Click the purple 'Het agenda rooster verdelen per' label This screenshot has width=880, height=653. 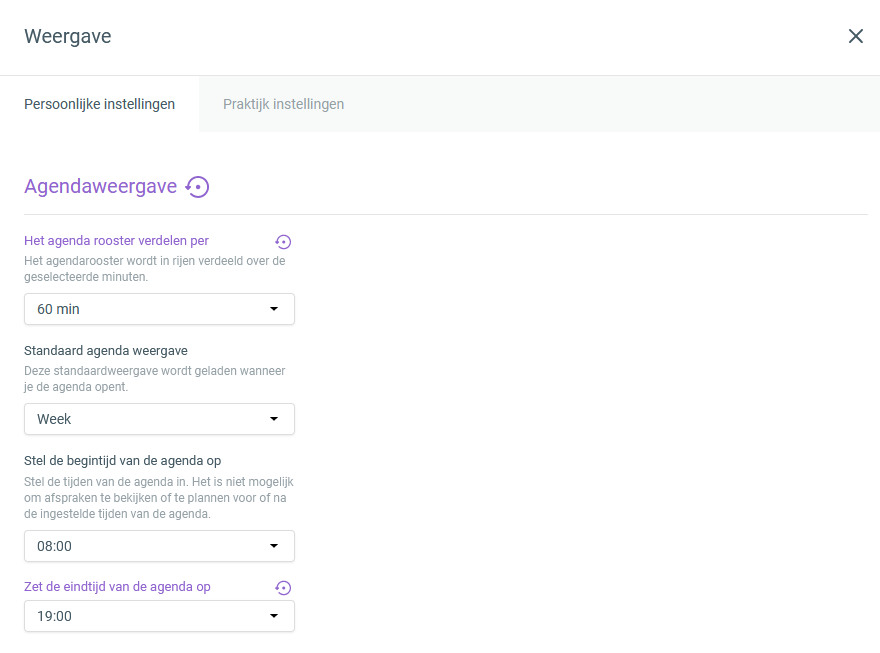(116, 241)
